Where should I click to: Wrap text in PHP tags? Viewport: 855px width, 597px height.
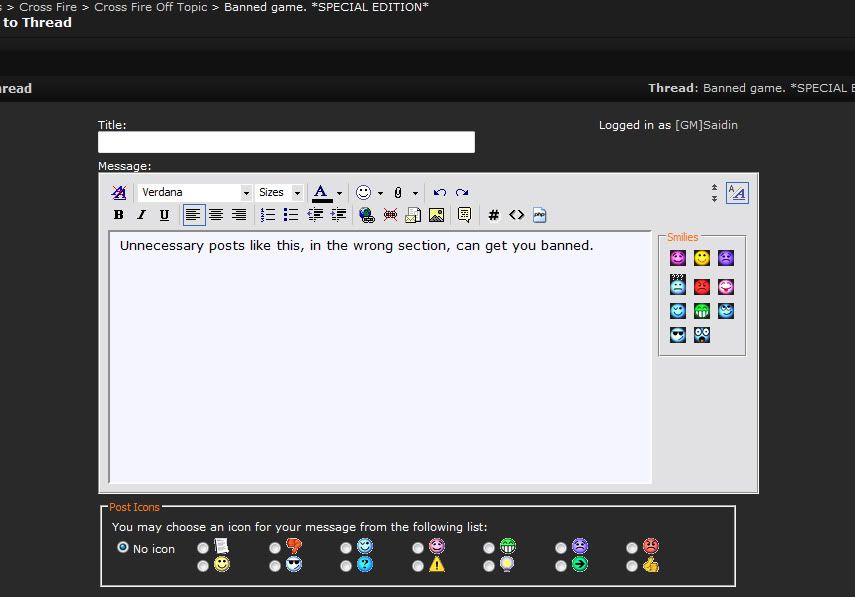540,215
